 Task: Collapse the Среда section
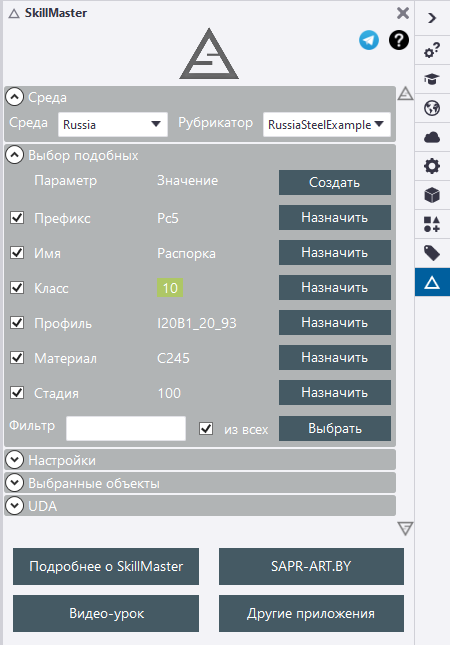click(14, 97)
